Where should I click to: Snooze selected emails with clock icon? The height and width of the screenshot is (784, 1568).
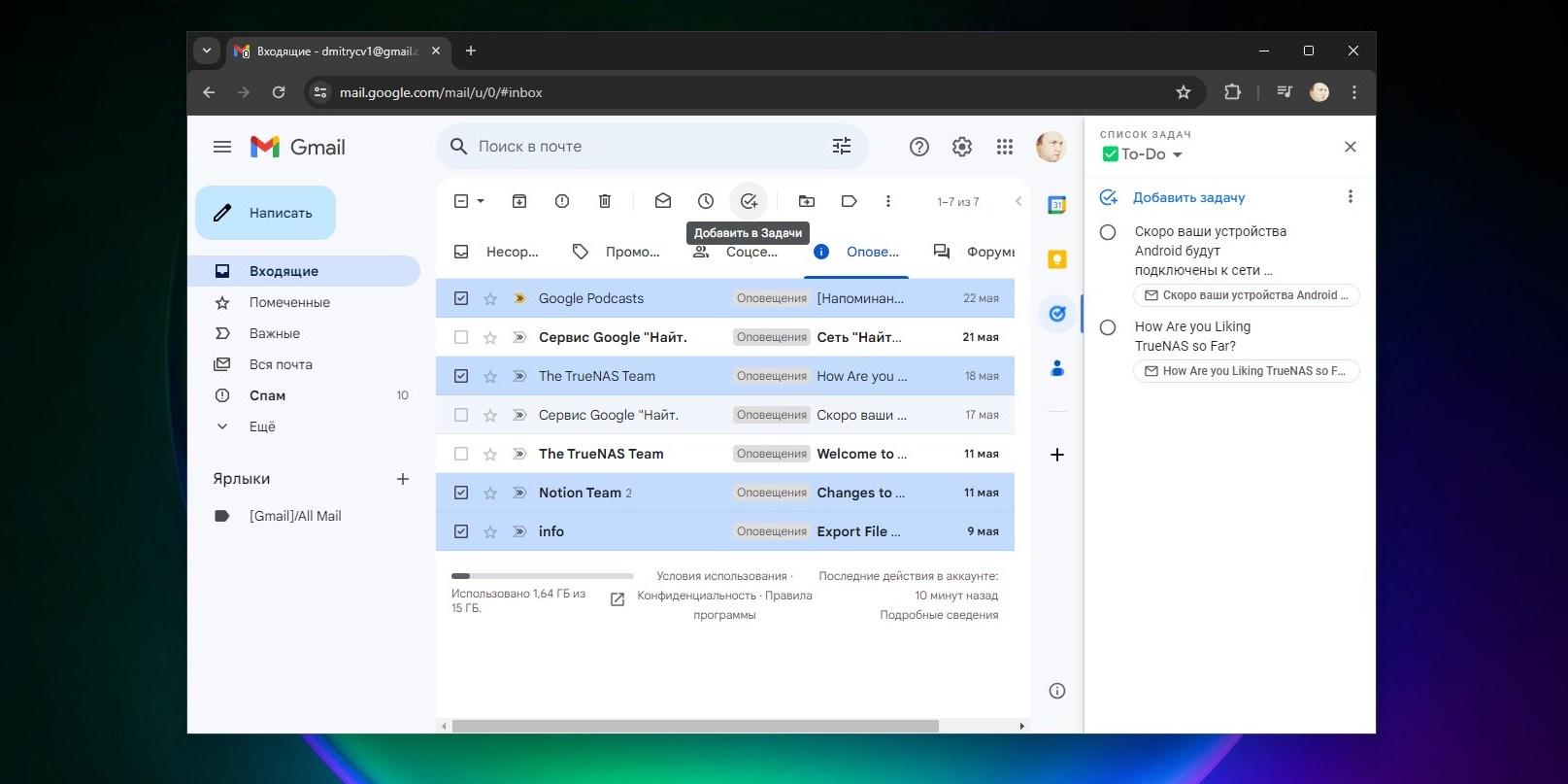click(706, 201)
